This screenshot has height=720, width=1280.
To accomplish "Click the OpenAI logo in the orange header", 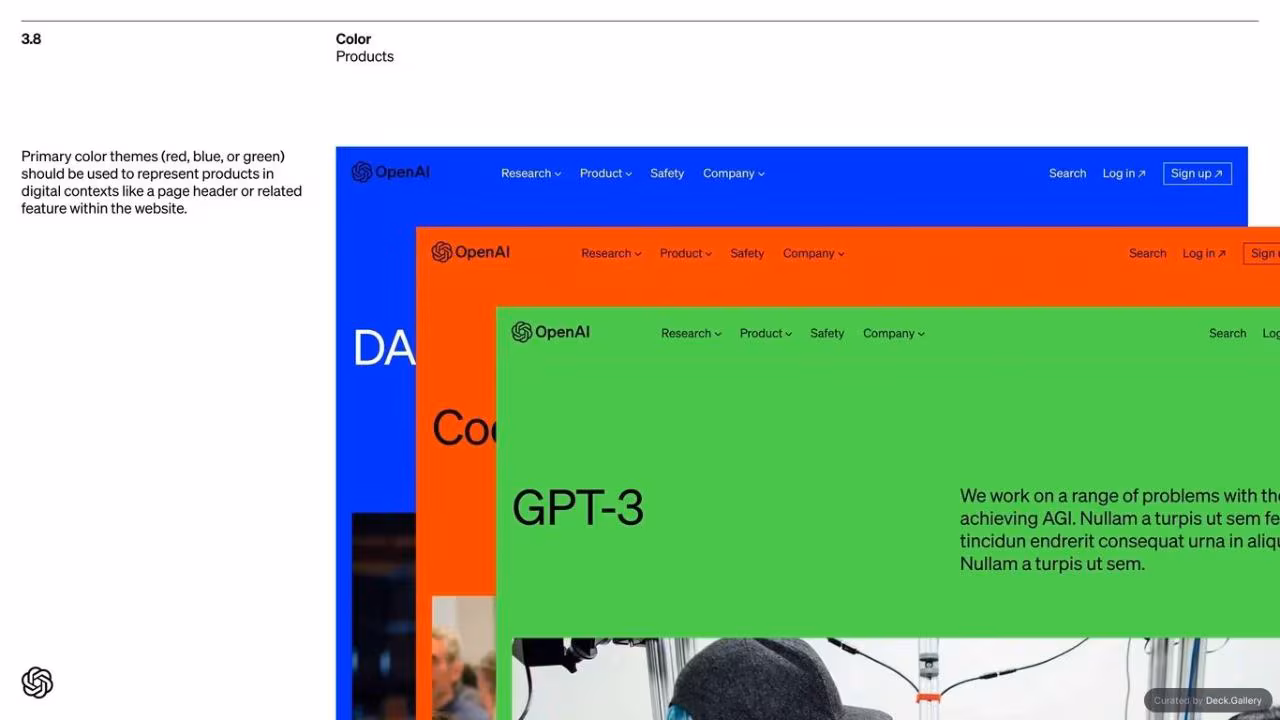I will [470, 252].
